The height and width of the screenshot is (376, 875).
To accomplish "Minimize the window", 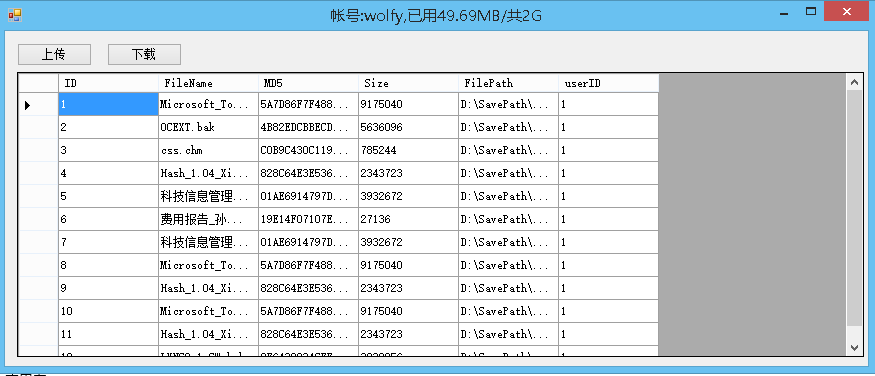I will [x=784, y=13].
